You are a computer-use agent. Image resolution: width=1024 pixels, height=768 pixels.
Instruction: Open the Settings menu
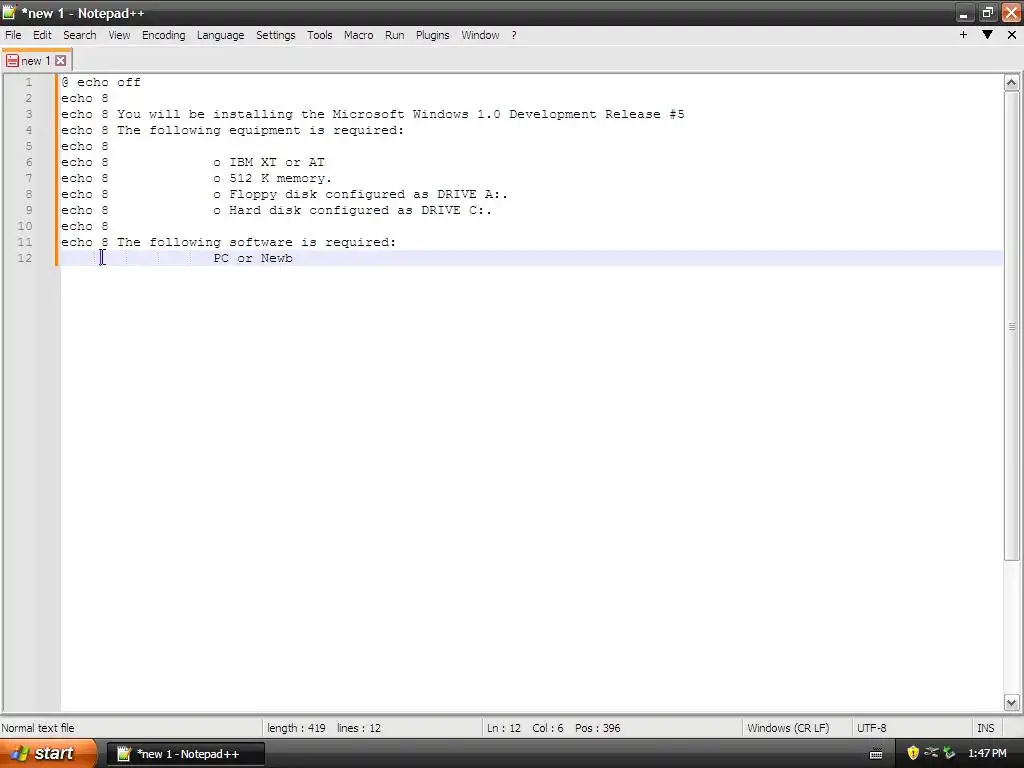pyautogui.click(x=276, y=35)
